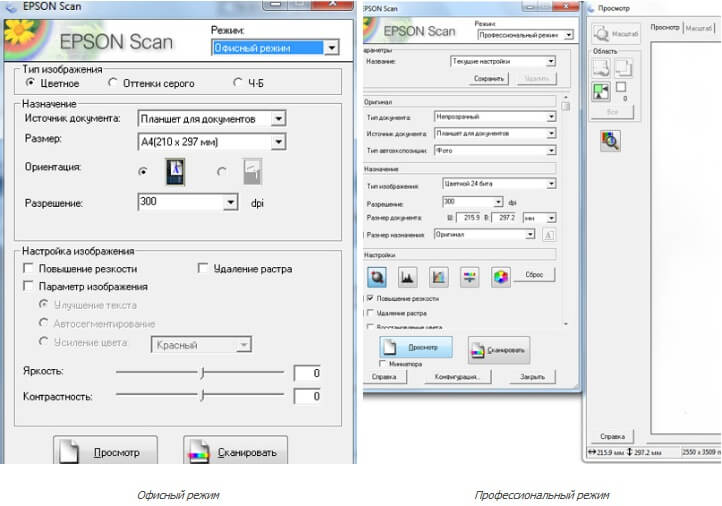Viewport: 722px width, 506px height.
Task: Click Справка button in Professional mode window
Action: [384, 377]
